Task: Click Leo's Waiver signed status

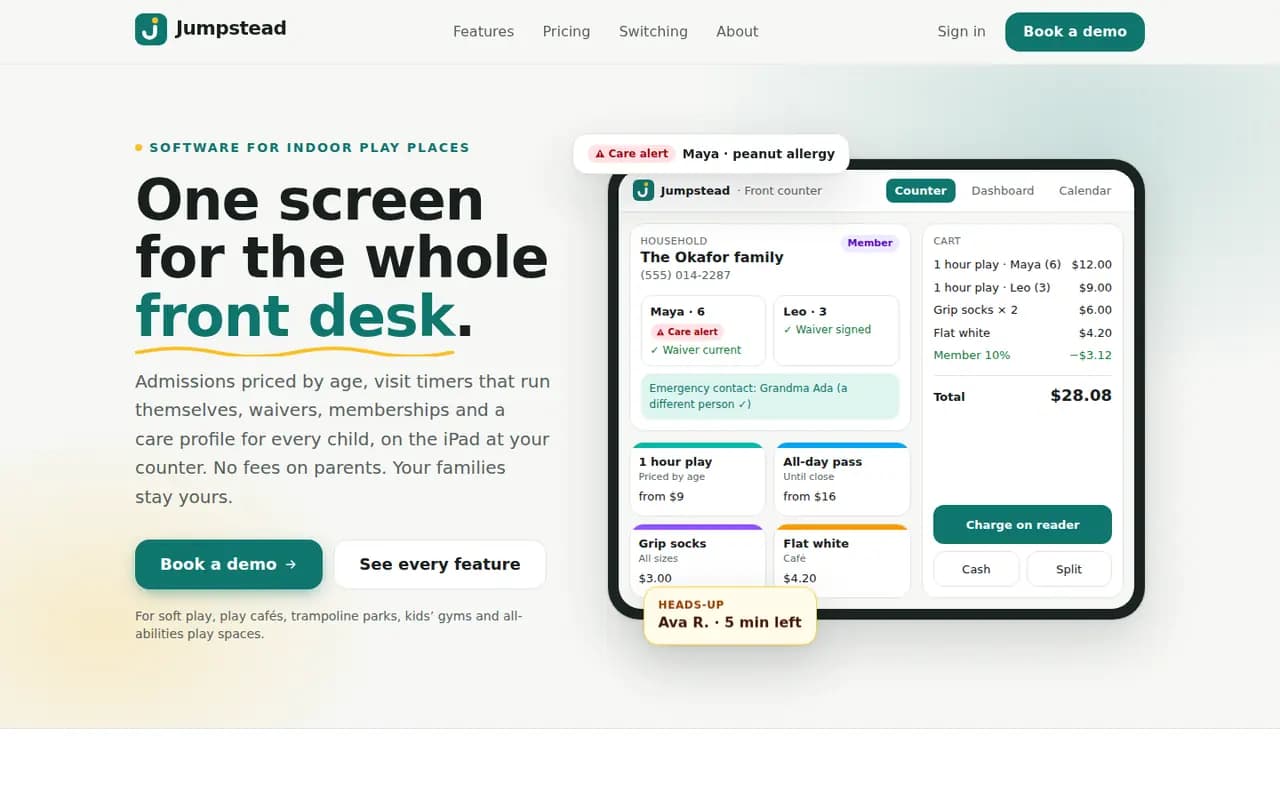Action: [x=827, y=329]
